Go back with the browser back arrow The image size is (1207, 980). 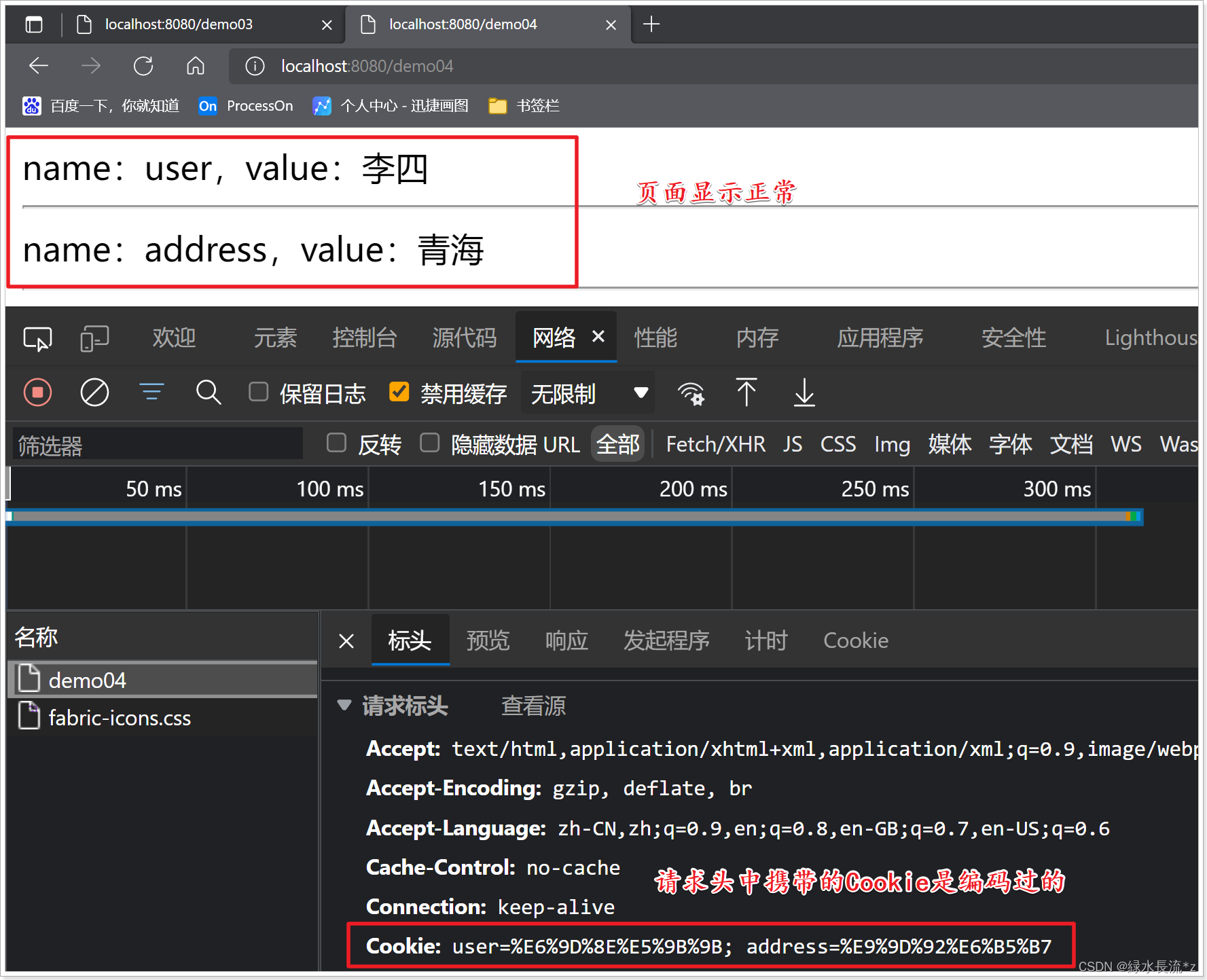pos(39,66)
